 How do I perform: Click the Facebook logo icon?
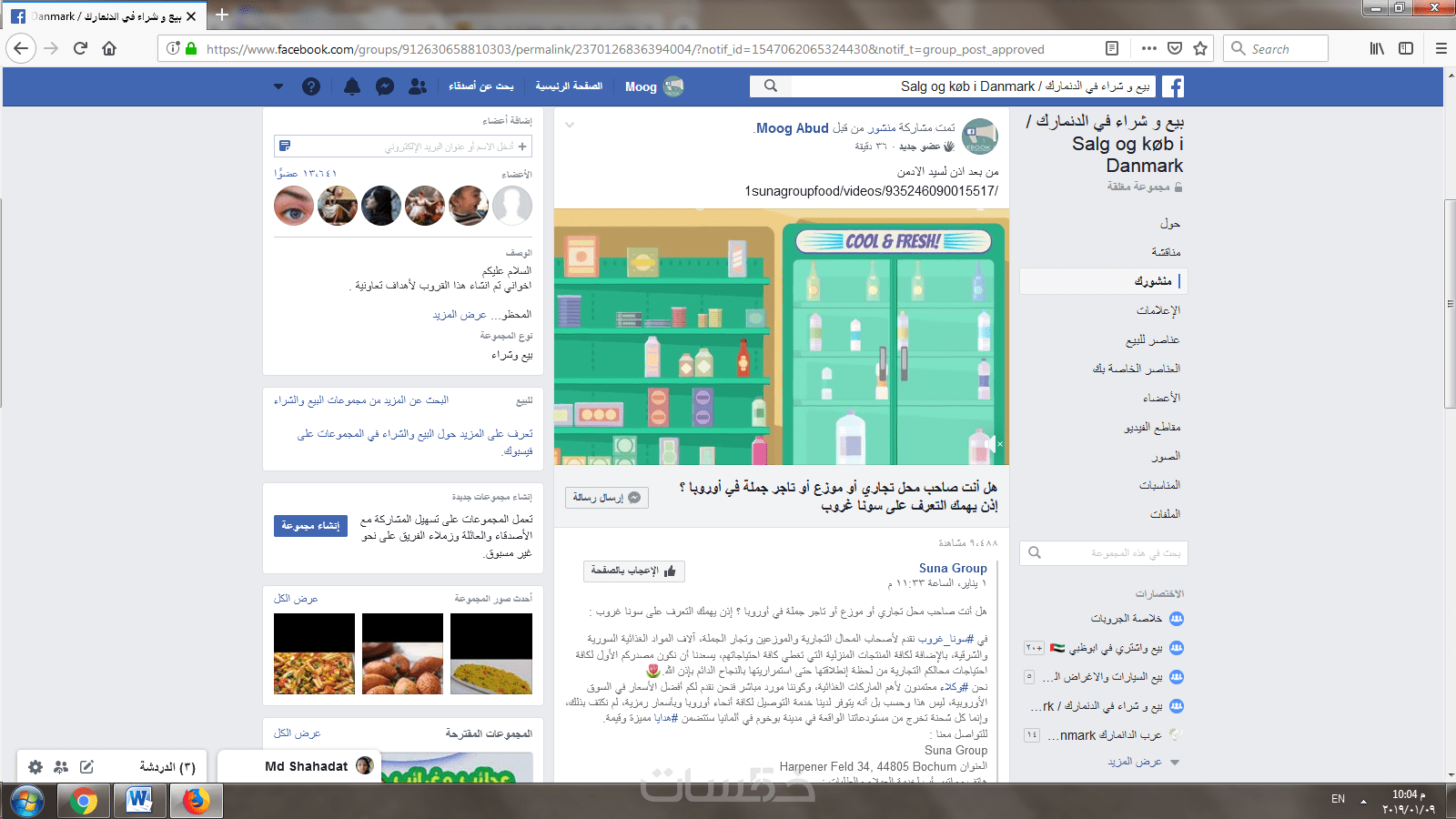pyautogui.click(x=1173, y=86)
